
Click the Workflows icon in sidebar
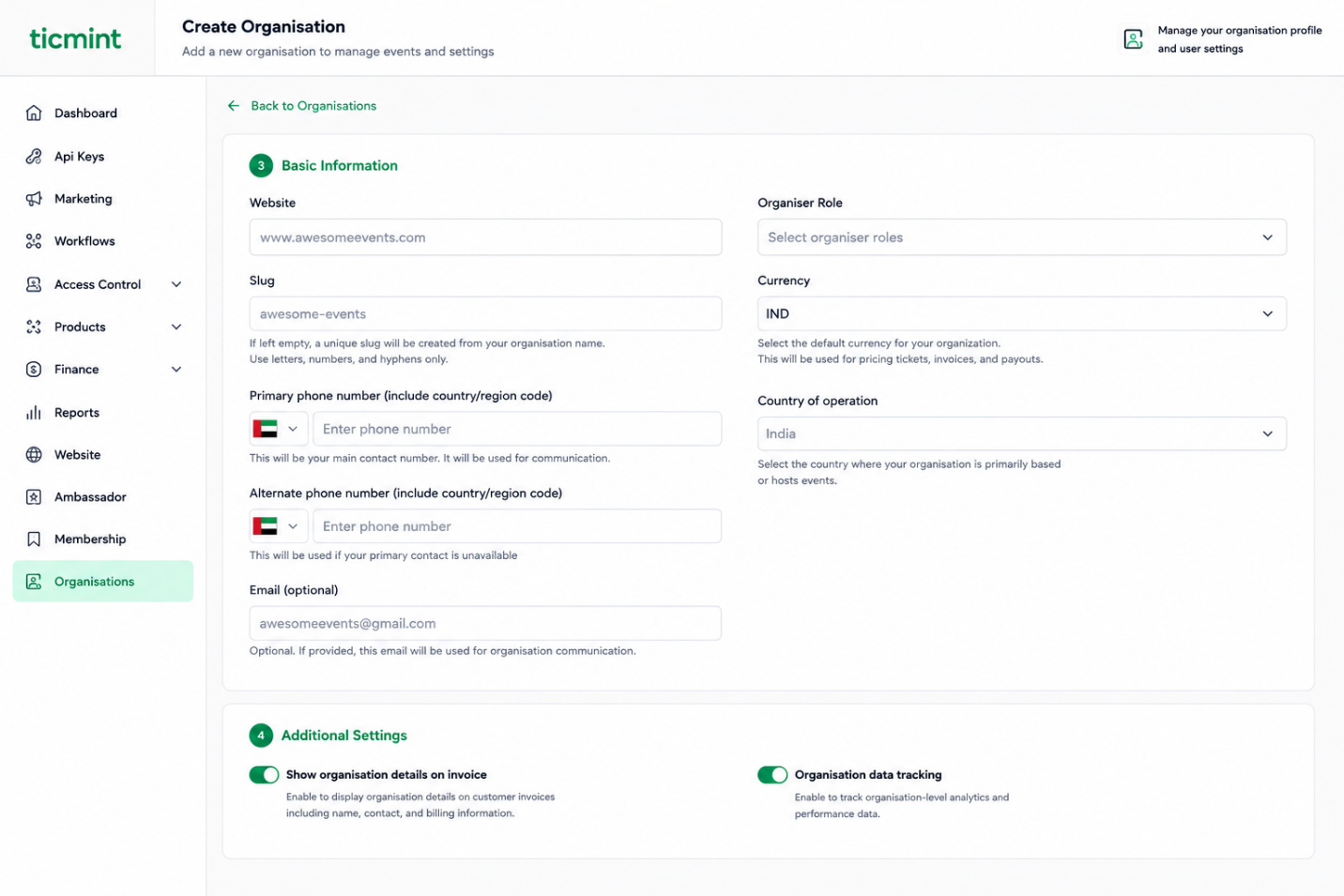tap(34, 241)
